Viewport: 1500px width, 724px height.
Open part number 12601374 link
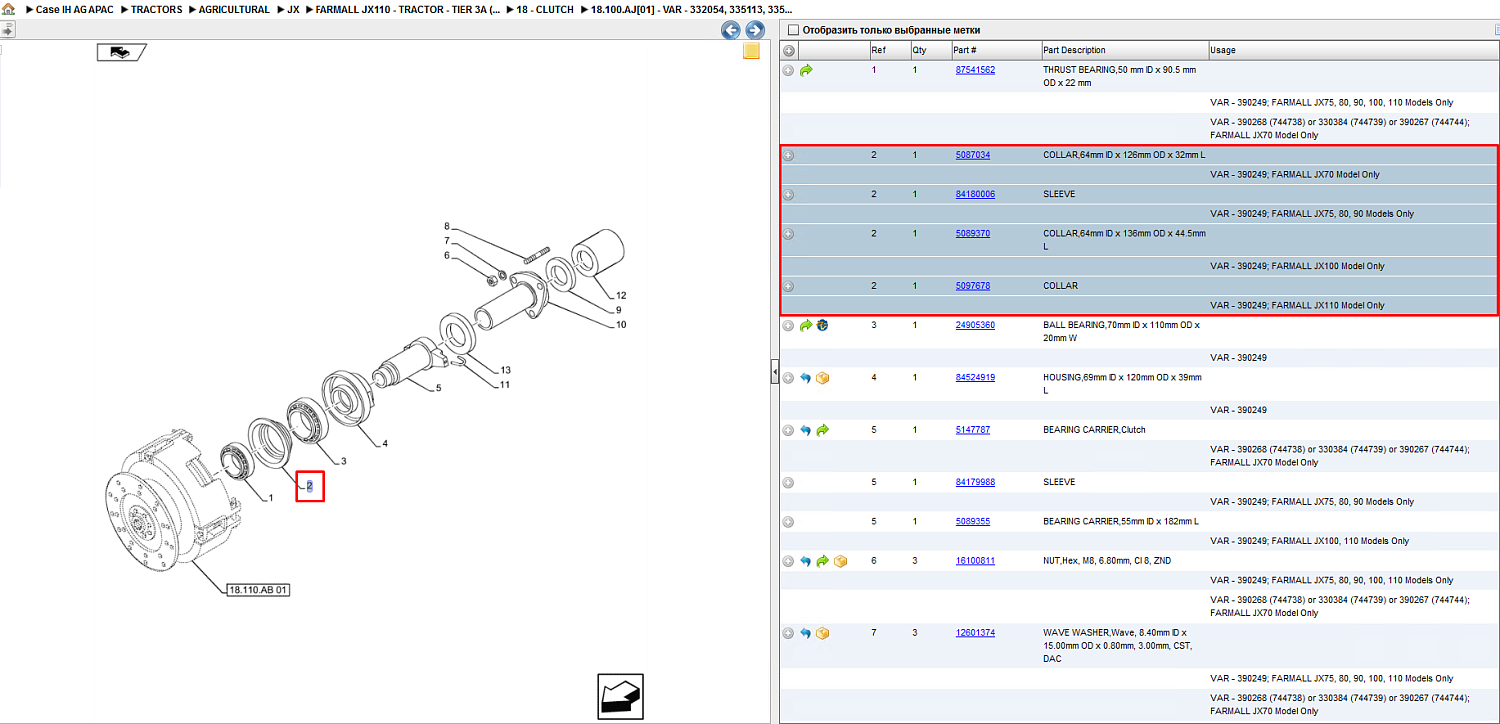(975, 634)
